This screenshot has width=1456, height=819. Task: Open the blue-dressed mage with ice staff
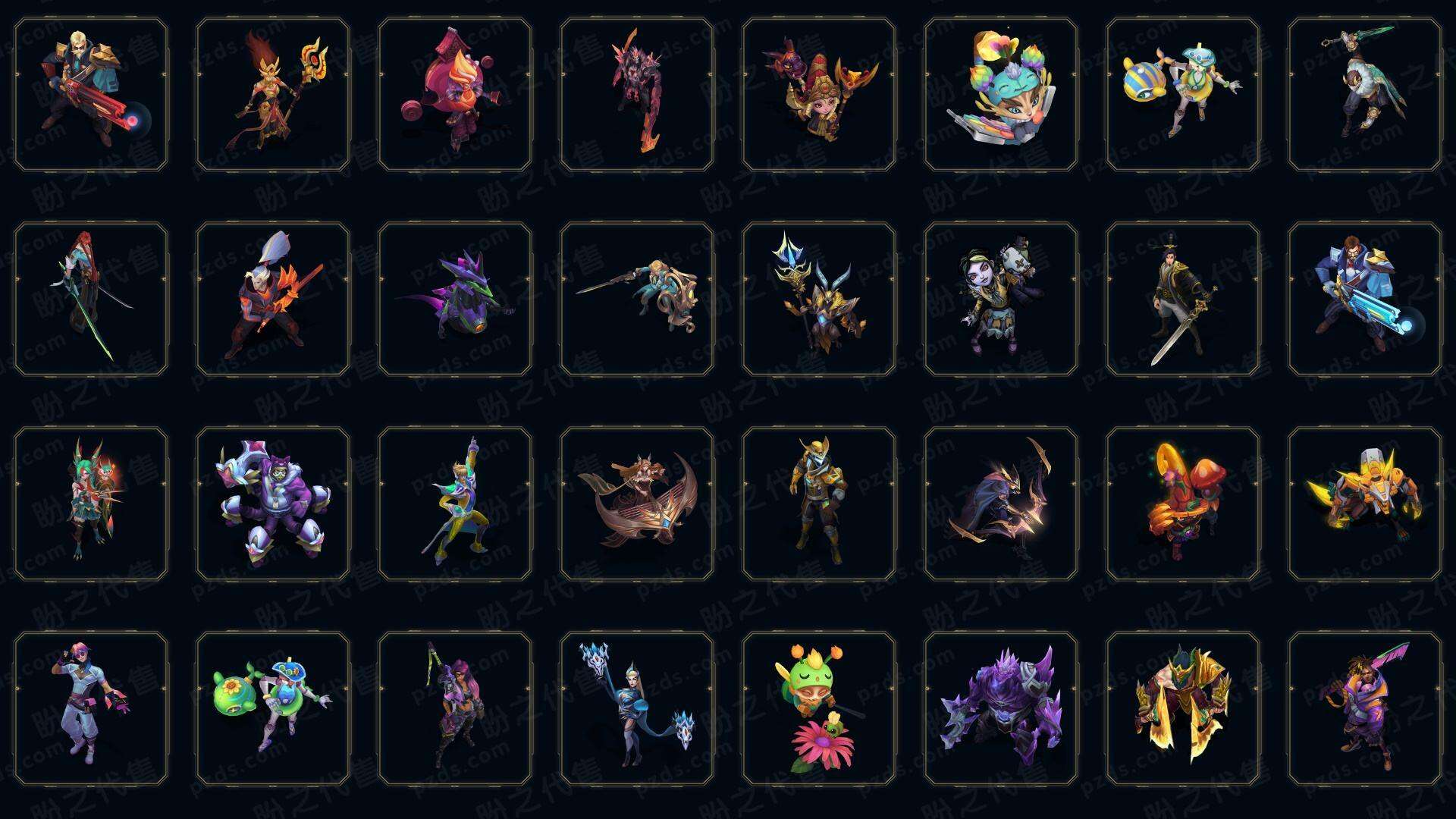[x=637, y=708]
